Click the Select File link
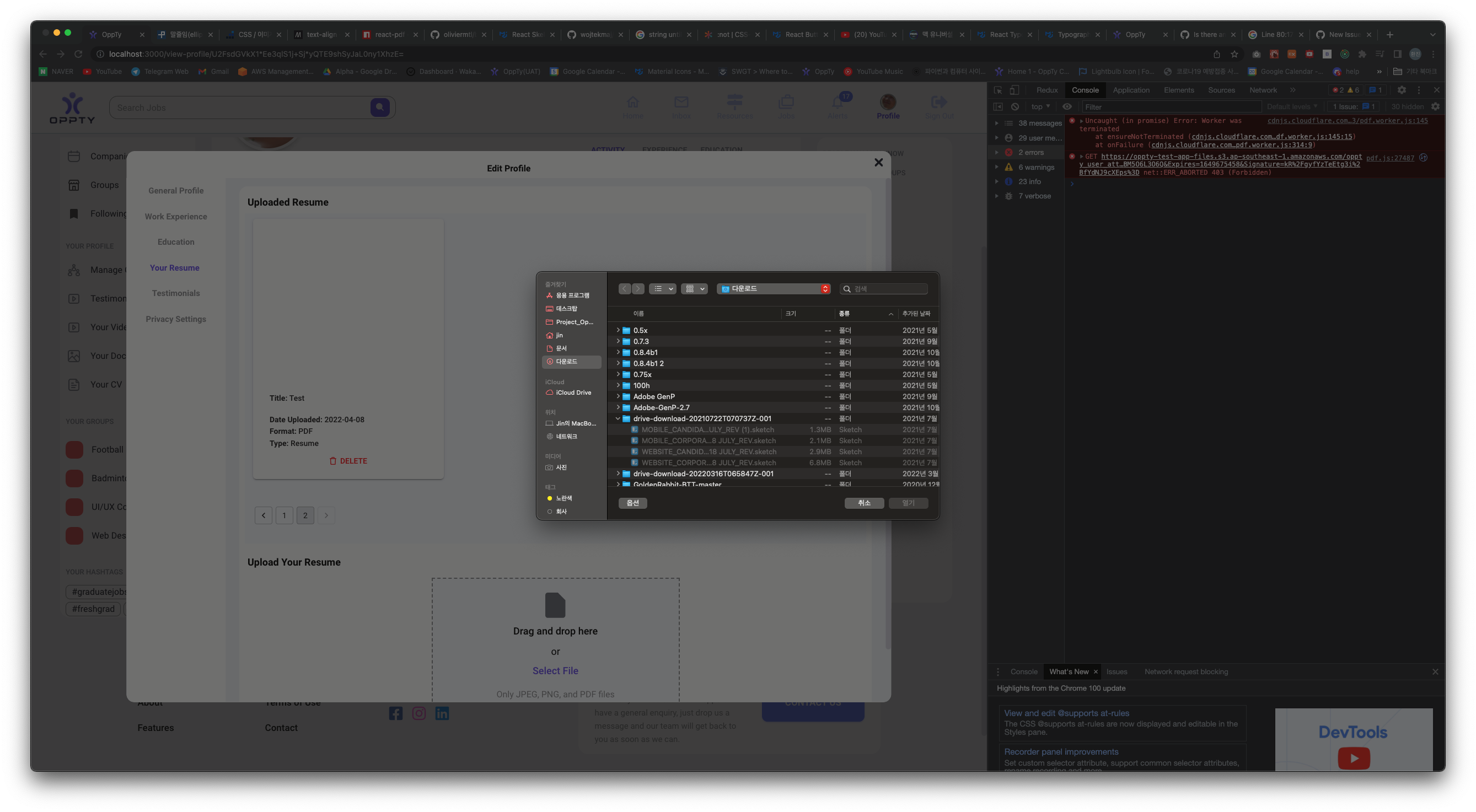Image resolution: width=1476 pixels, height=812 pixels. (x=555, y=670)
